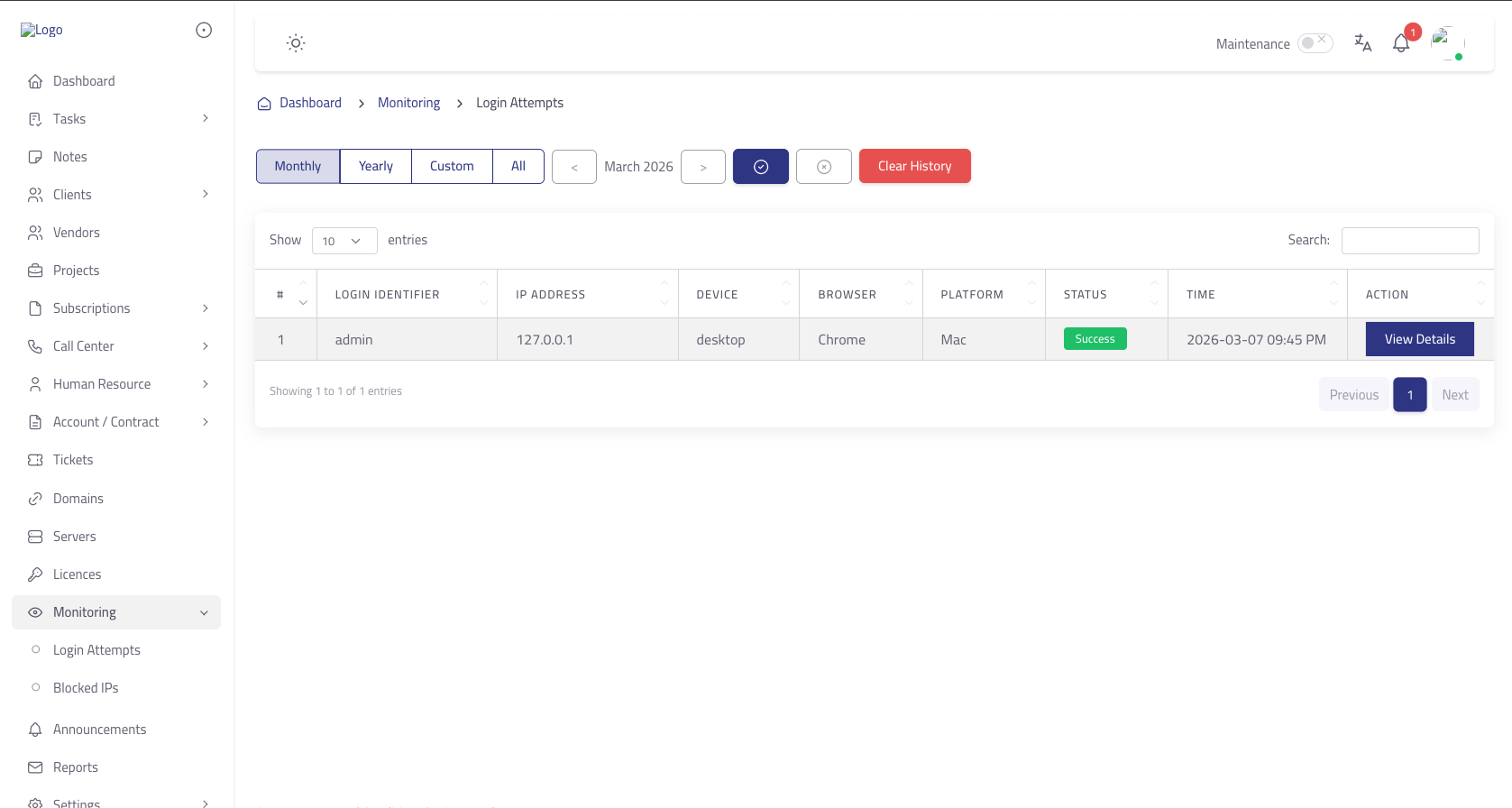Sort by the IP Address column header
The width and height of the screenshot is (1512, 808).
[x=588, y=294]
